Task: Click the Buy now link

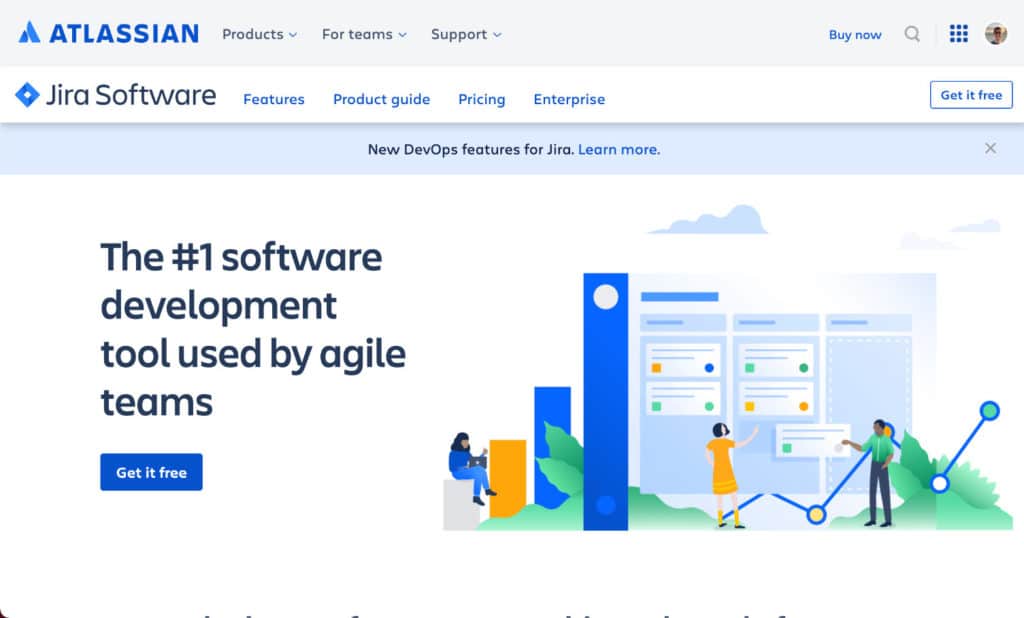Action: pos(855,35)
